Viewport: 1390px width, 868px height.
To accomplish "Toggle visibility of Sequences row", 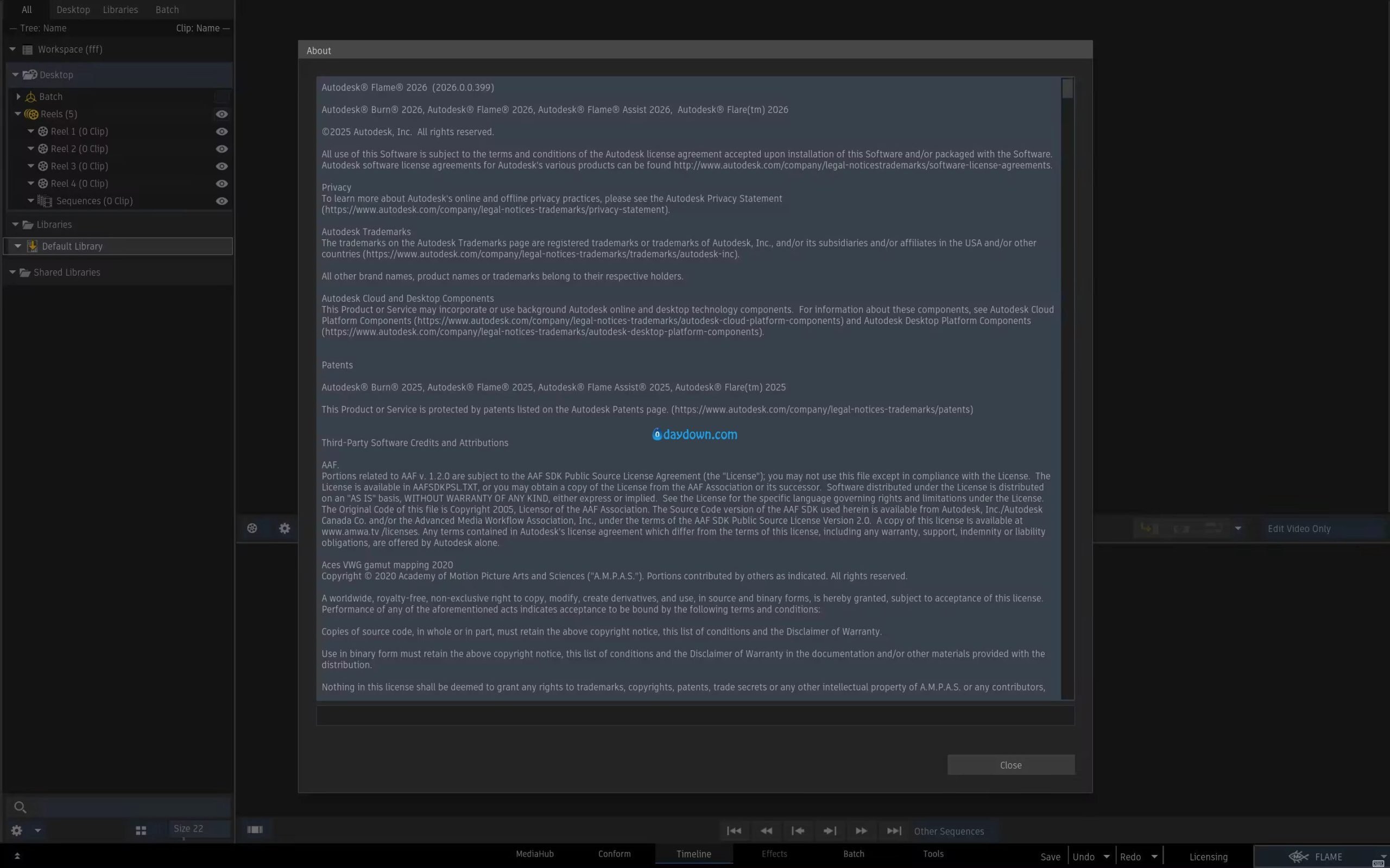I will (222, 201).
